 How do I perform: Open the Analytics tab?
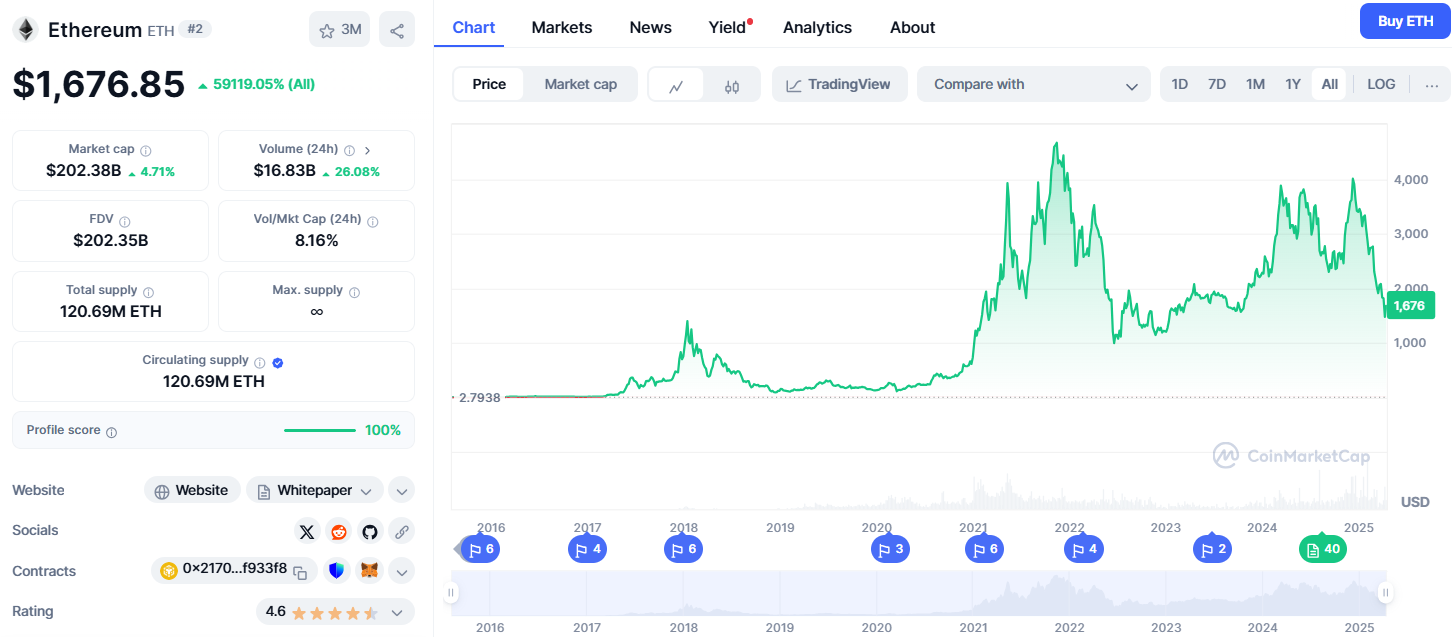817,27
